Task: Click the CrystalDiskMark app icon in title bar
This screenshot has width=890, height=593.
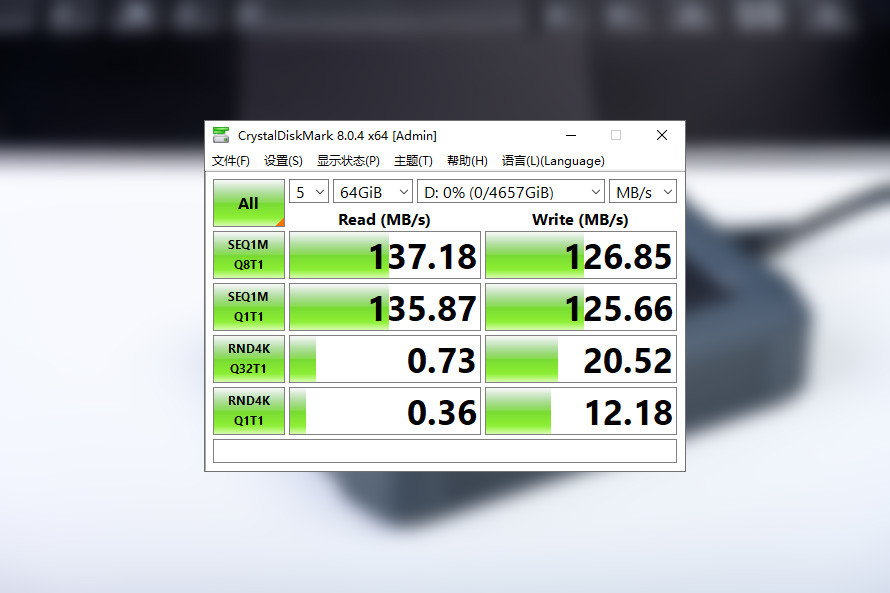Action: tap(221, 135)
